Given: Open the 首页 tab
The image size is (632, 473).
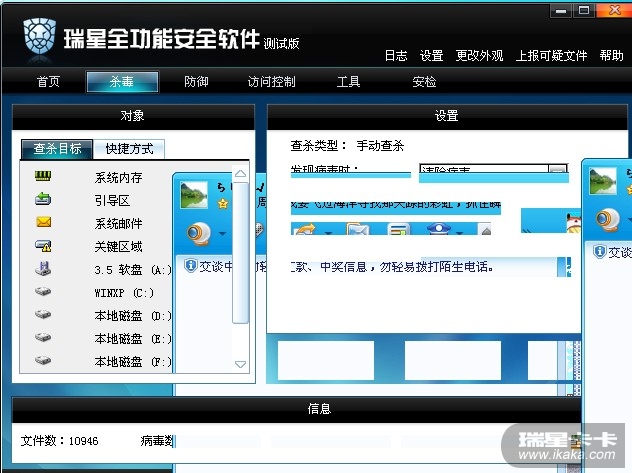Looking at the screenshot, I should (48, 82).
